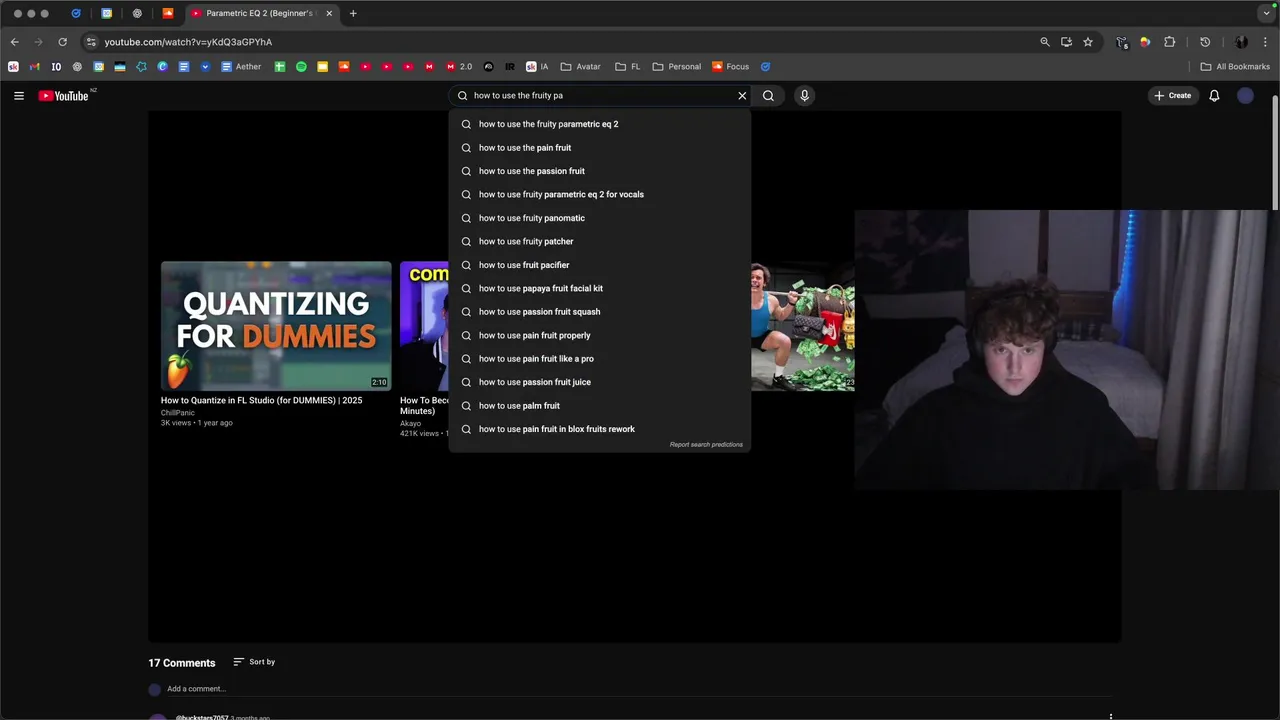Choose 'blox fruits rework' suggestion

(599, 429)
